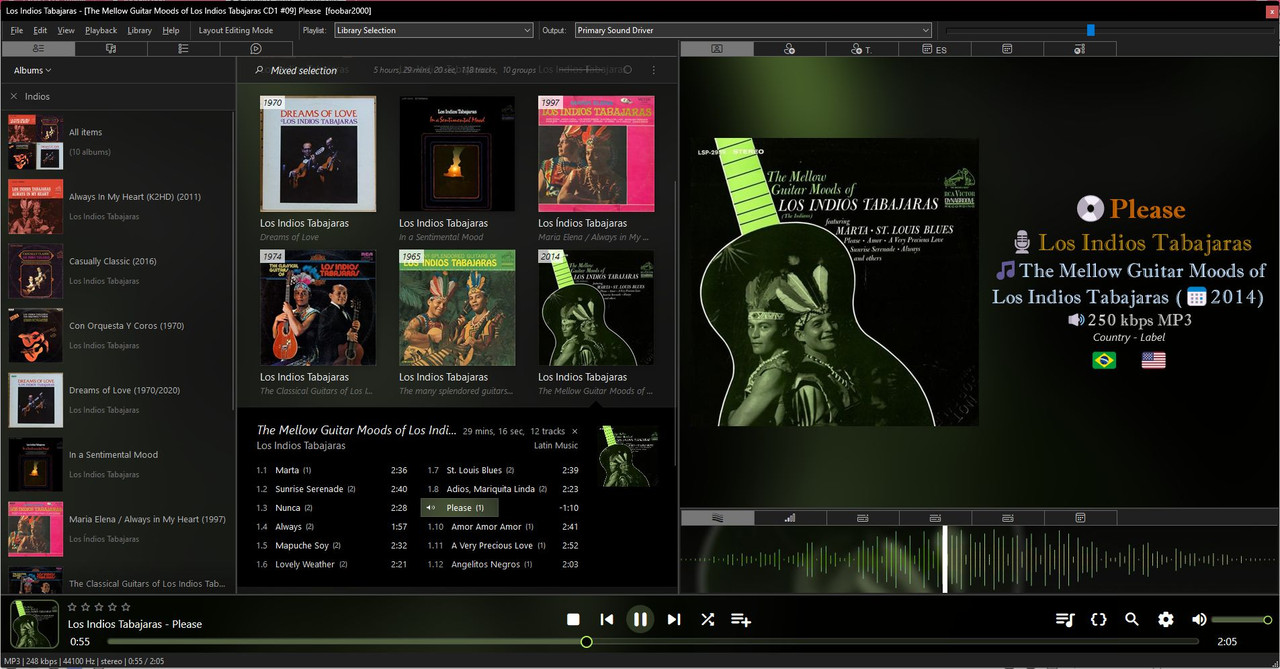Image resolution: width=1280 pixels, height=669 pixels.
Task: Select the sixth right panel tab icon
Action: point(1079,48)
